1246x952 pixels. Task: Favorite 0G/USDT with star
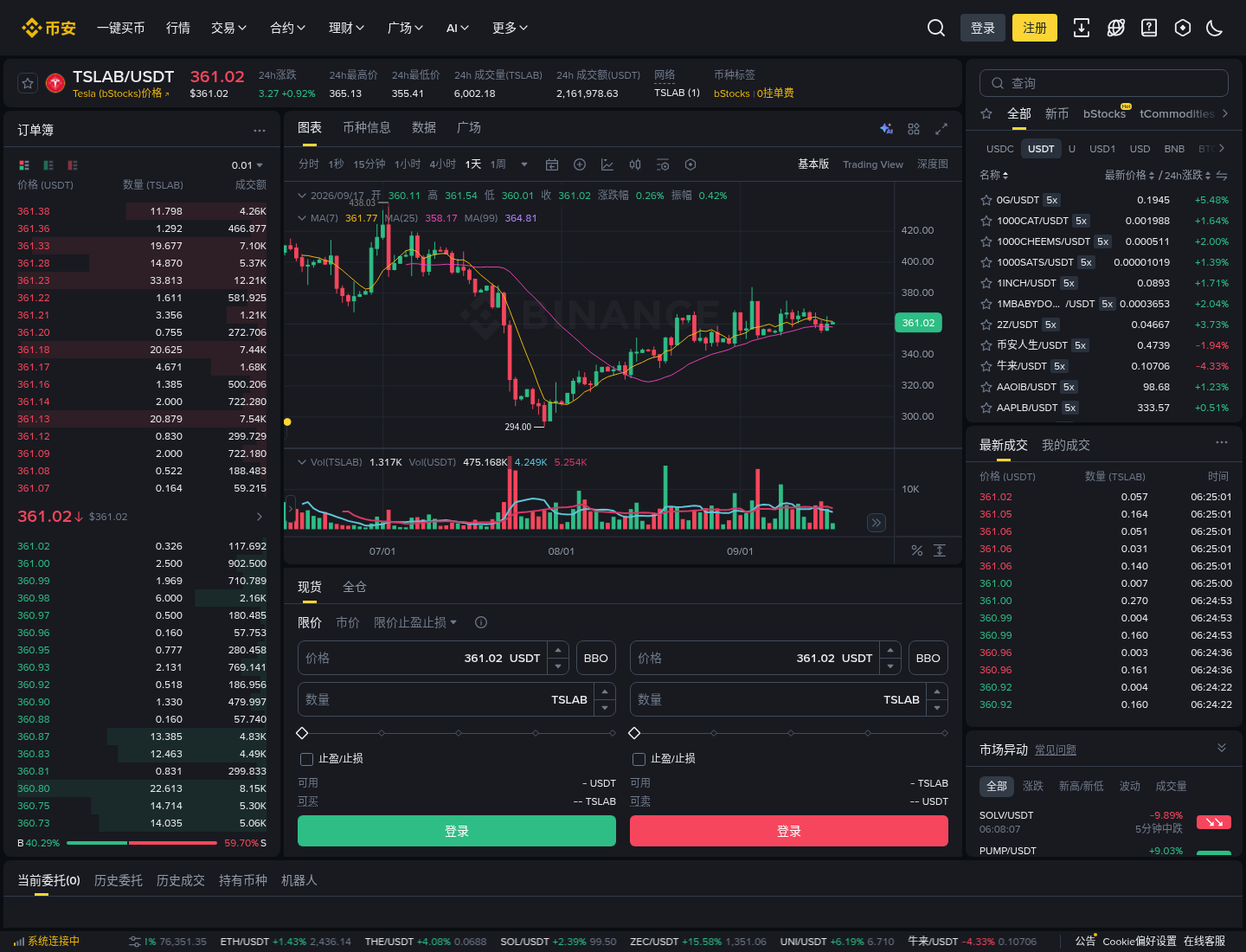coord(986,200)
